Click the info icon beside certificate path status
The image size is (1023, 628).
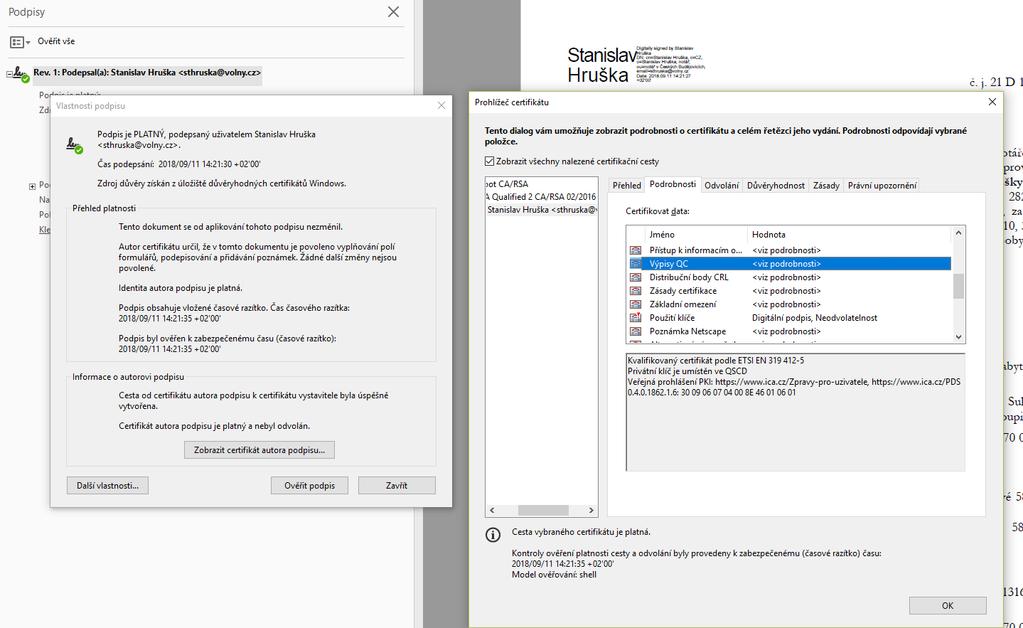(493, 535)
